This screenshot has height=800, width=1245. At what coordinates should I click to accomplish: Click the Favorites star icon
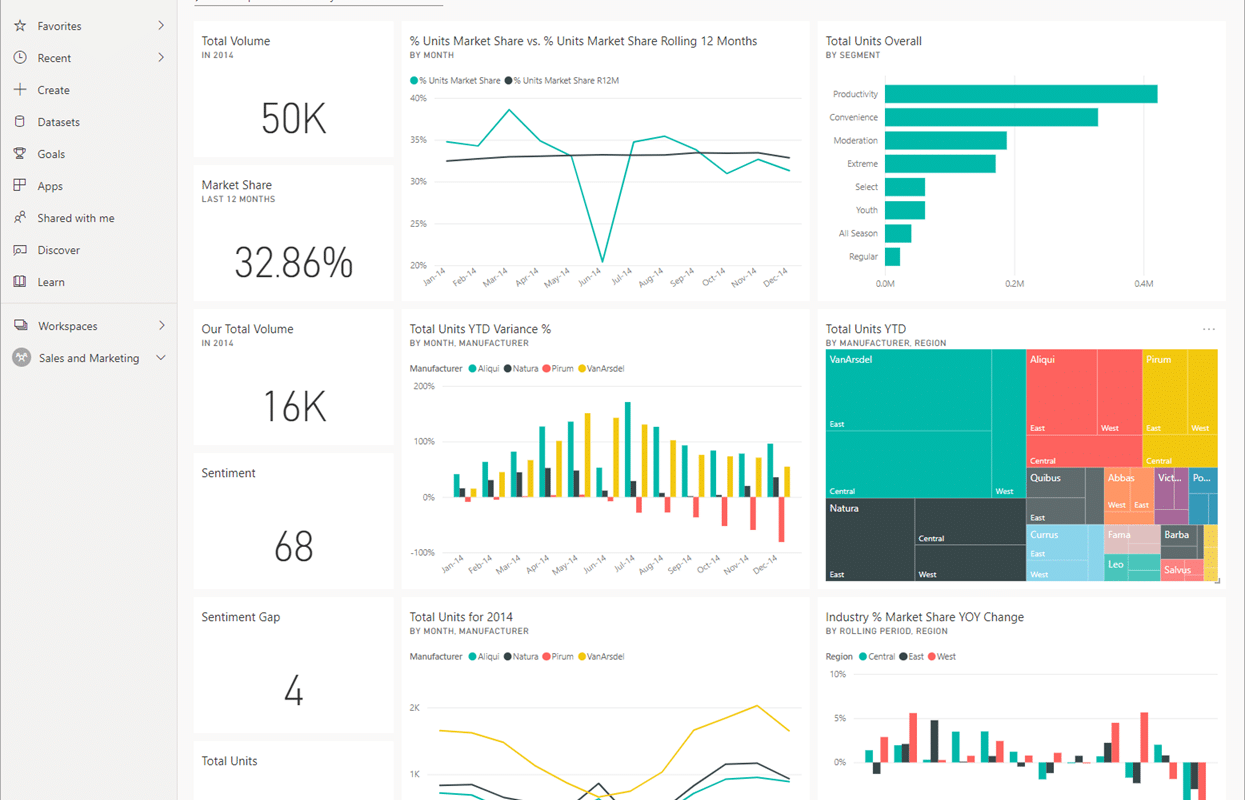(20, 26)
